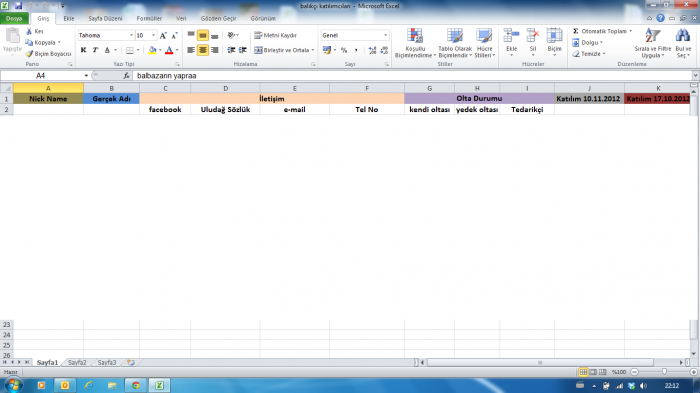Viewport: 700px width, 393px height.
Task: Open the Genel number format dropdown
Action: (x=385, y=35)
